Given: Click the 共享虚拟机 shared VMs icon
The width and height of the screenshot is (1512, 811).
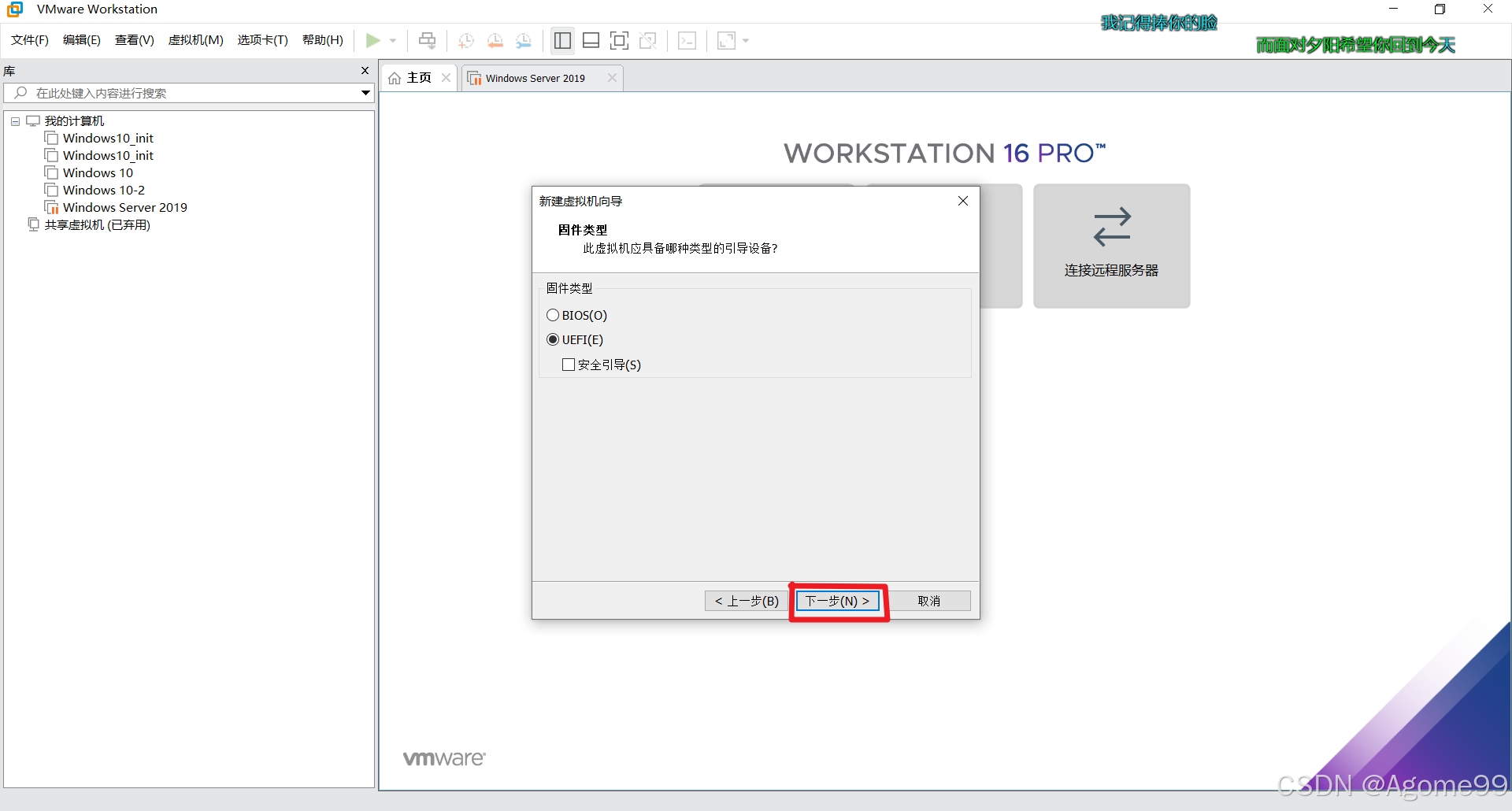Looking at the screenshot, I should (33, 224).
